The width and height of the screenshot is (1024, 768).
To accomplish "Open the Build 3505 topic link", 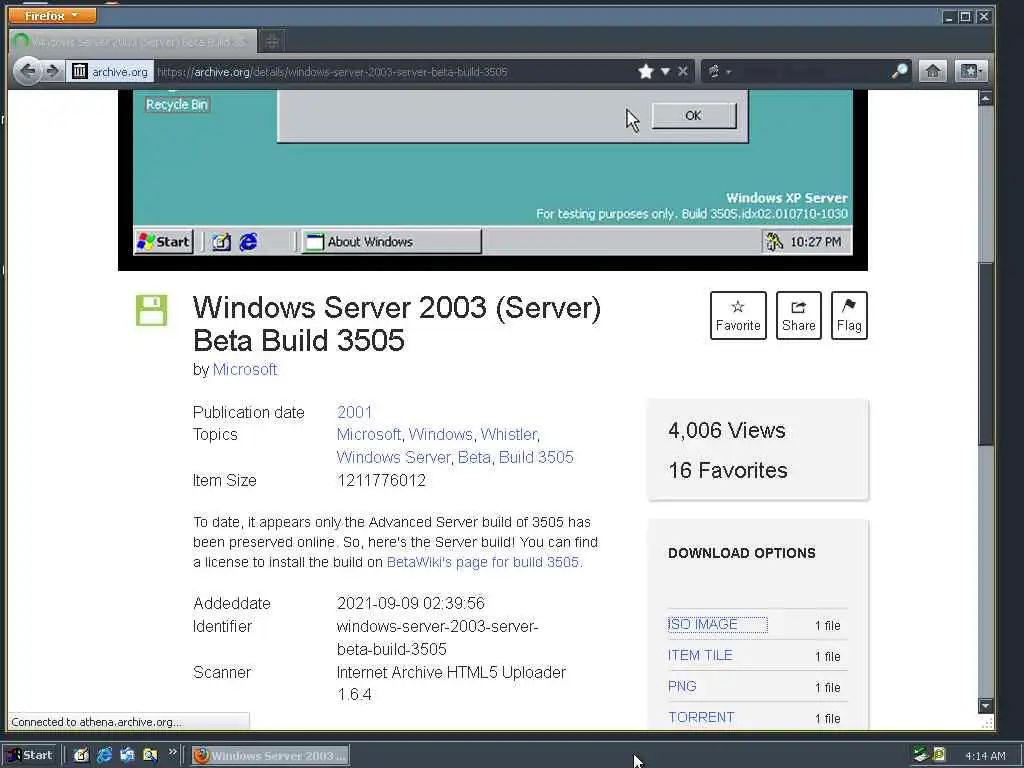I will pyautogui.click(x=536, y=457).
